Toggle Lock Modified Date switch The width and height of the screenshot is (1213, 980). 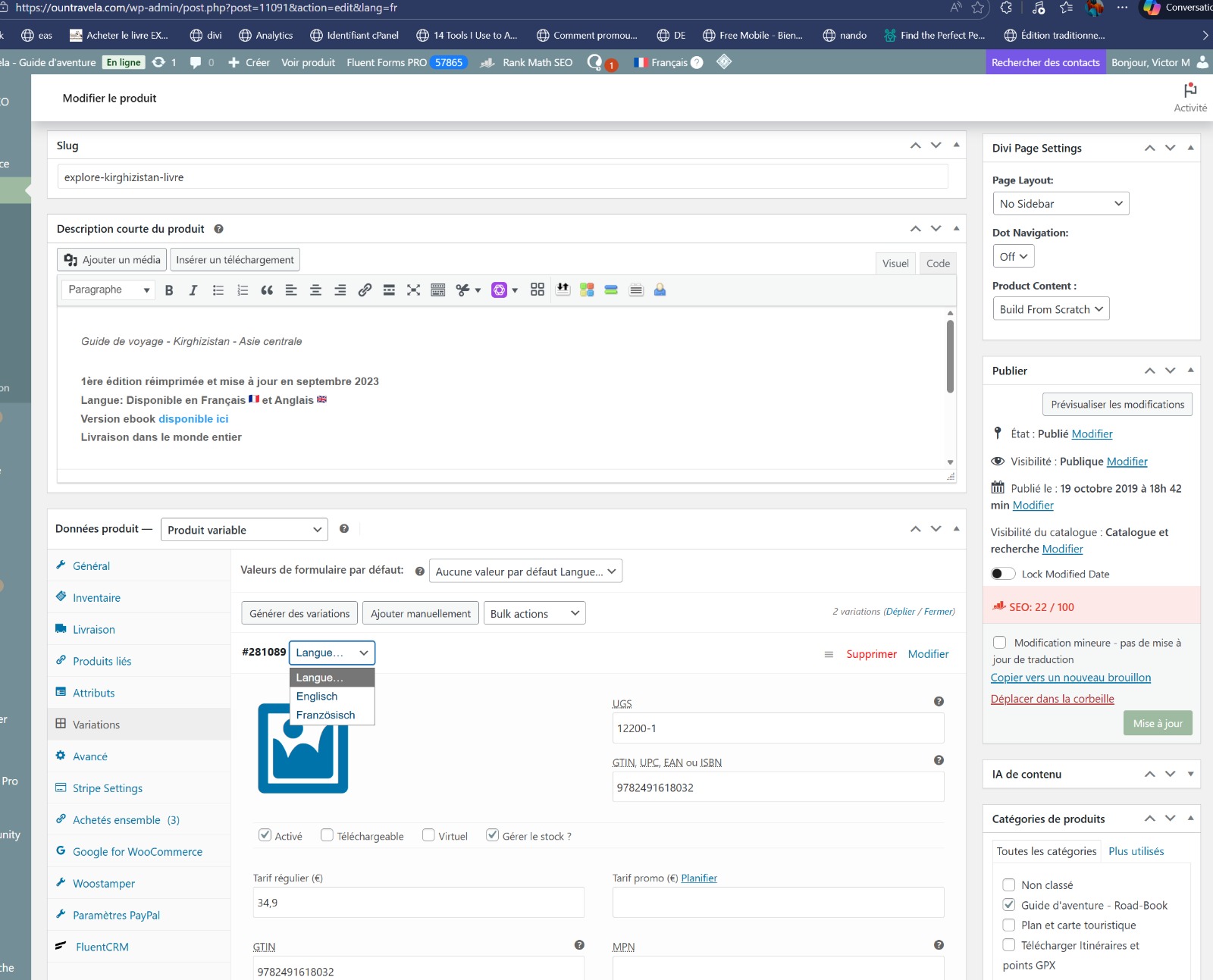[x=1002, y=574]
